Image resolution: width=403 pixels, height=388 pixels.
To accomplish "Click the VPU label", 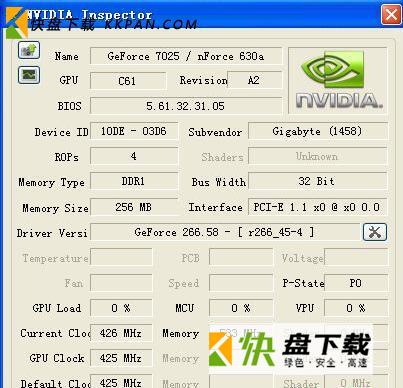I will pyautogui.click(x=305, y=308).
